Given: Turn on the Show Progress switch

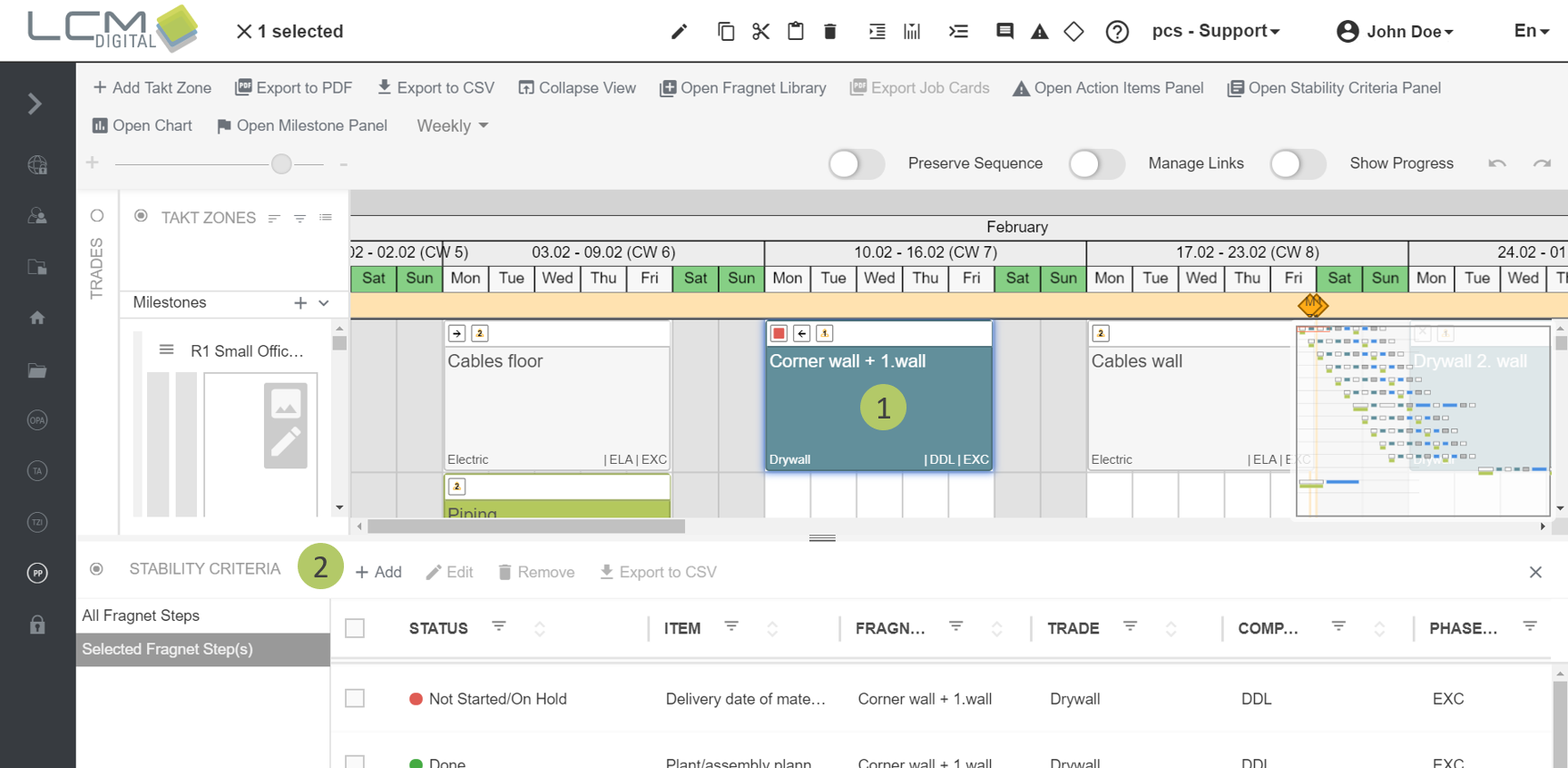Looking at the screenshot, I should (1297, 163).
